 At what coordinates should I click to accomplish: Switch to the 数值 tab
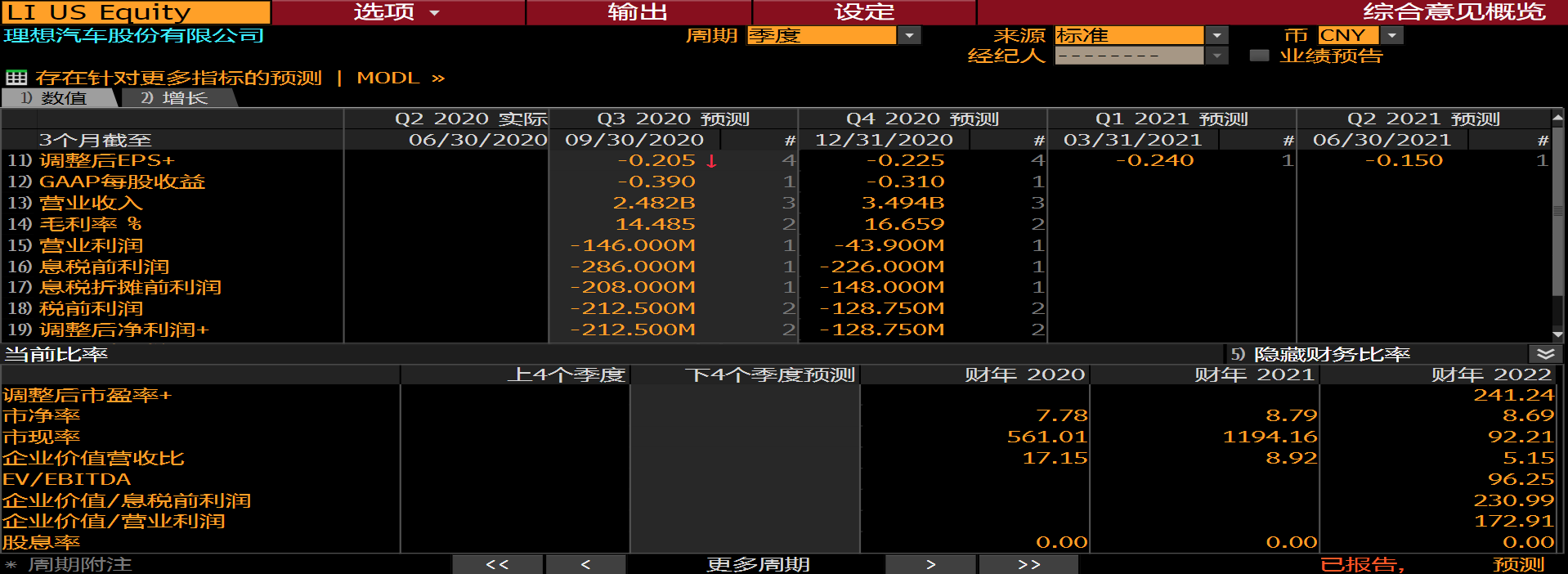tap(59, 98)
